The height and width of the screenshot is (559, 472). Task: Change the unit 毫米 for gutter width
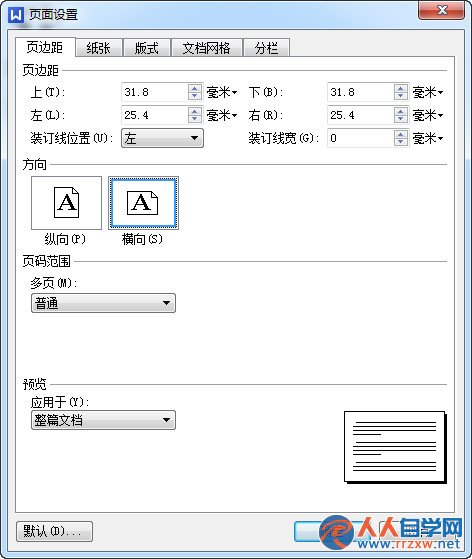[427, 138]
